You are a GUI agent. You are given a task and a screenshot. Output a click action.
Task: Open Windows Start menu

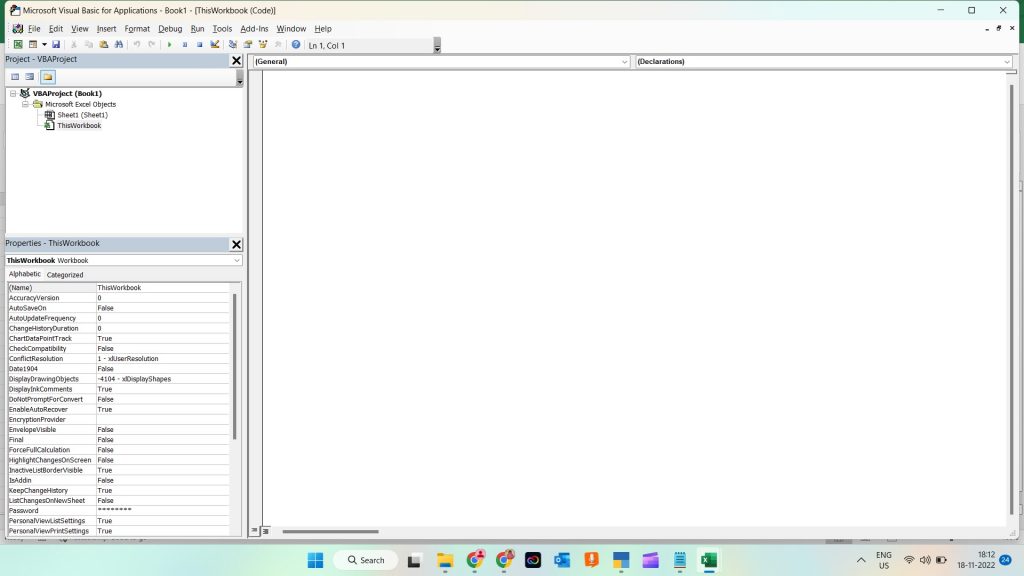(315, 560)
